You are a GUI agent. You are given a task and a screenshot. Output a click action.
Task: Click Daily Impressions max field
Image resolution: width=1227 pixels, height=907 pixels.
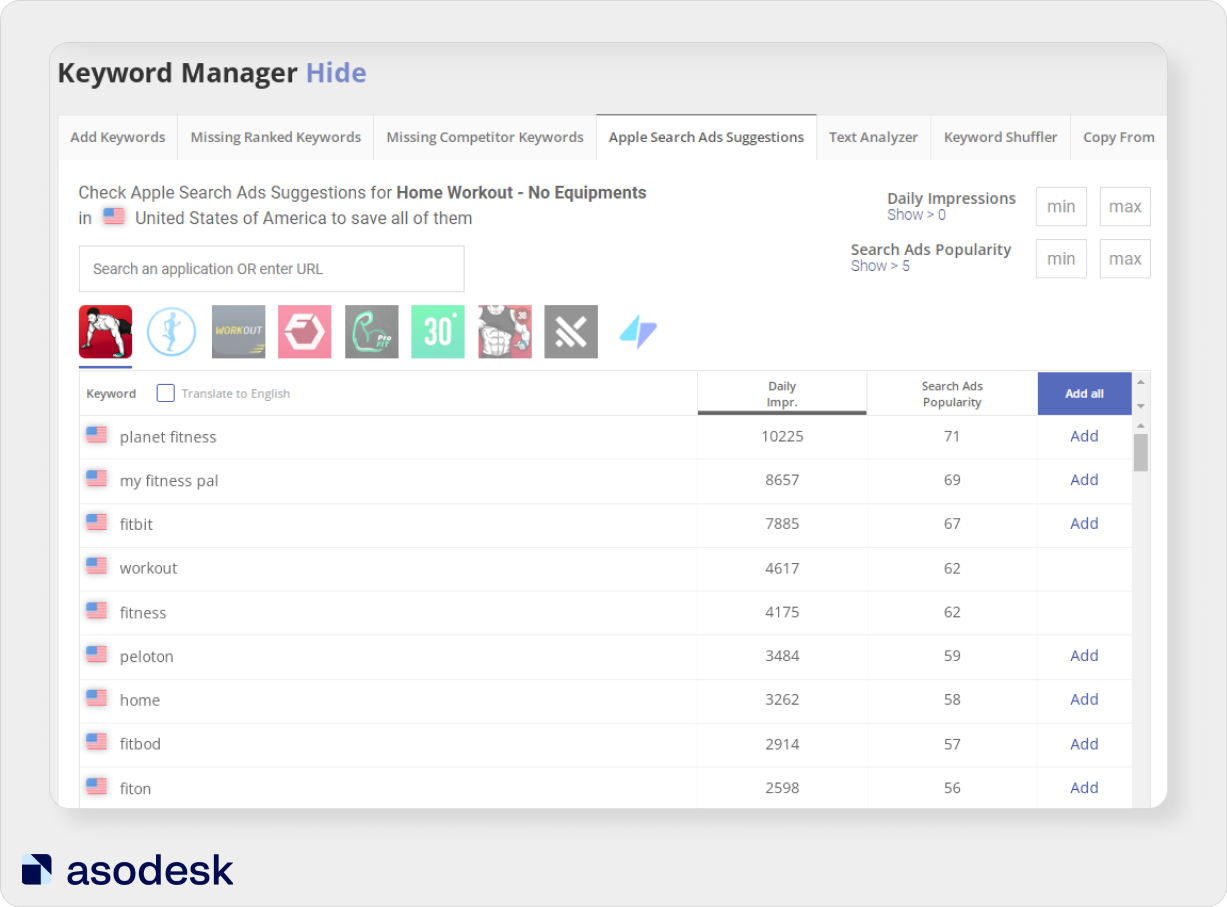[1125, 207]
